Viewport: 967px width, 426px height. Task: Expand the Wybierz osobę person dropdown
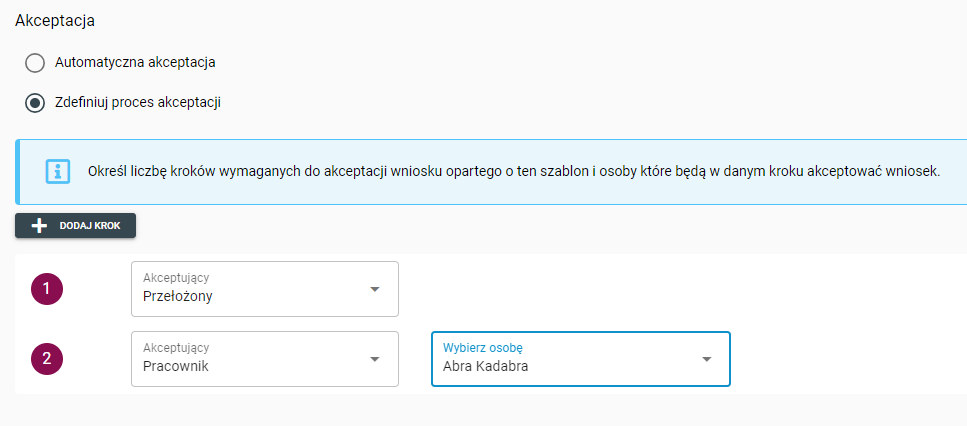(580, 359)
